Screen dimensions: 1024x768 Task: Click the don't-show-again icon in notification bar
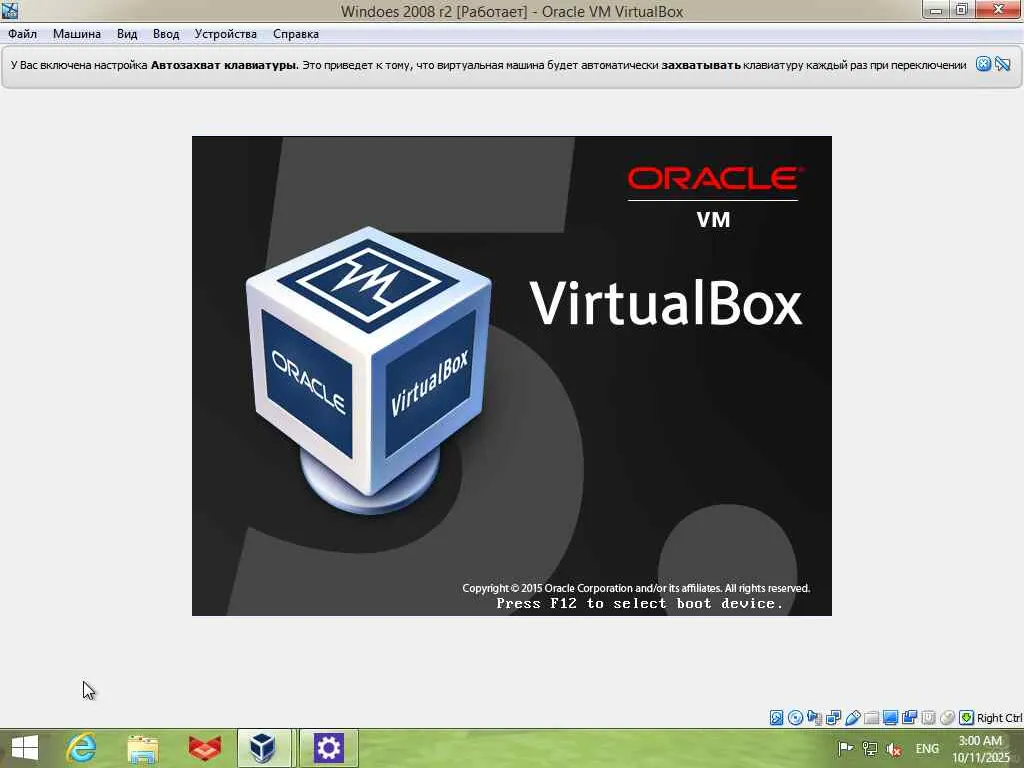tap(1003, 64)
